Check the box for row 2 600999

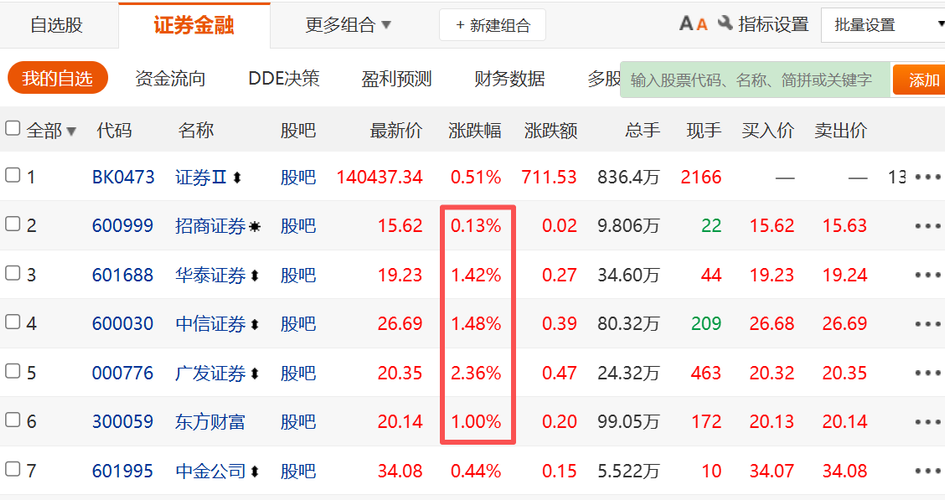(x=12, y=223)
